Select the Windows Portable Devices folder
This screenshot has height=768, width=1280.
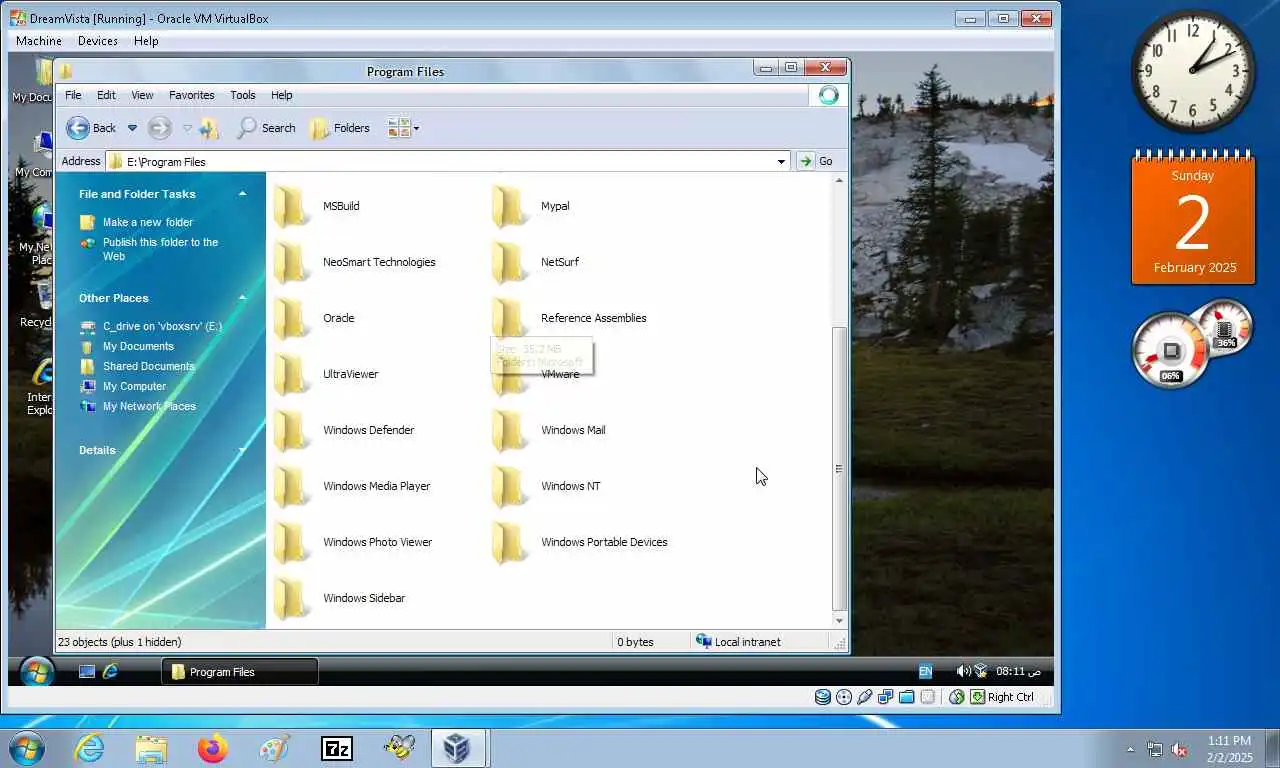(580, 542)
